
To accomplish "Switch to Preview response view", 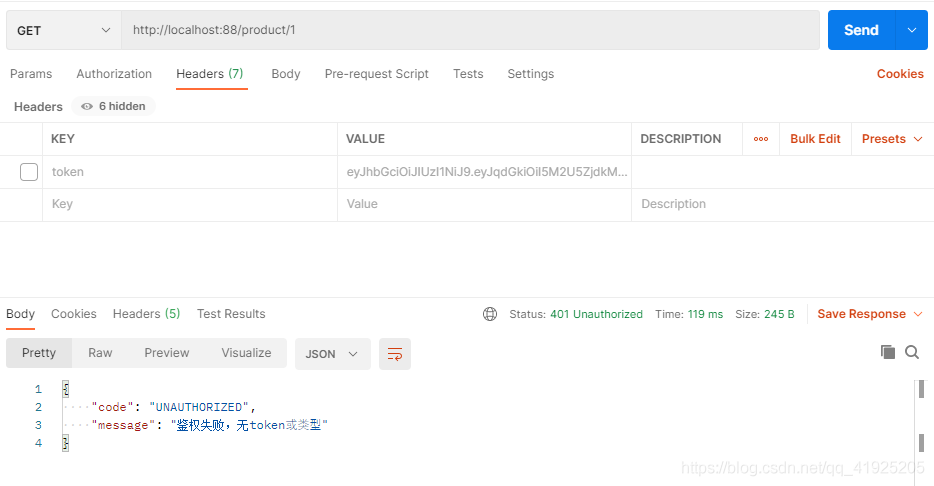I will pyautogui.click(x=167, y=353).
